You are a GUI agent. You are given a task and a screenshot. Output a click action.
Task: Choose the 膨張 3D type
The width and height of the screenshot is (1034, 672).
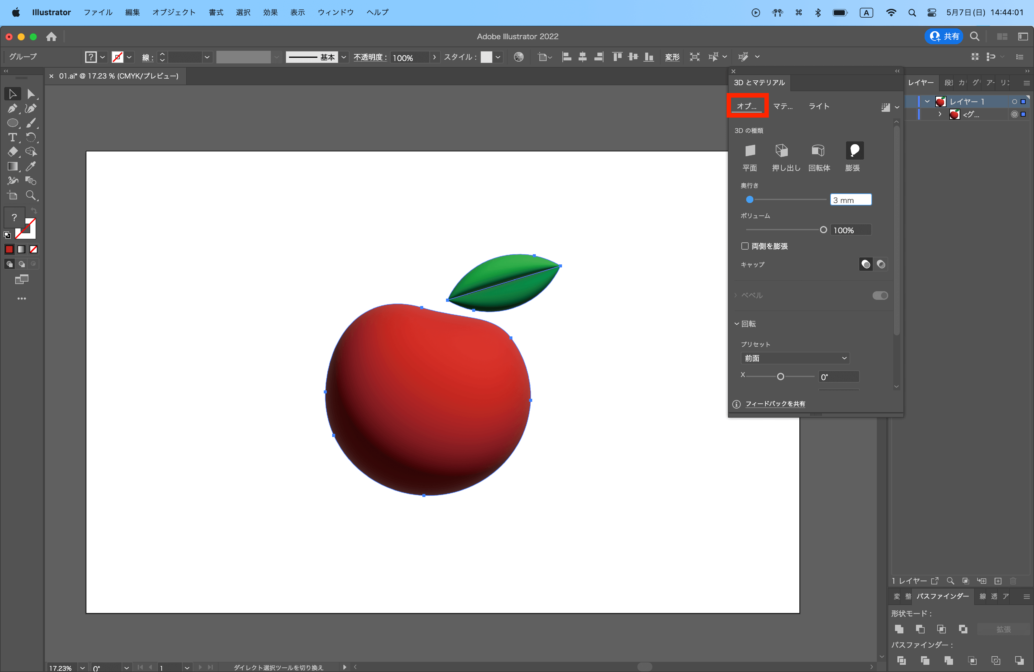point(853,157)
